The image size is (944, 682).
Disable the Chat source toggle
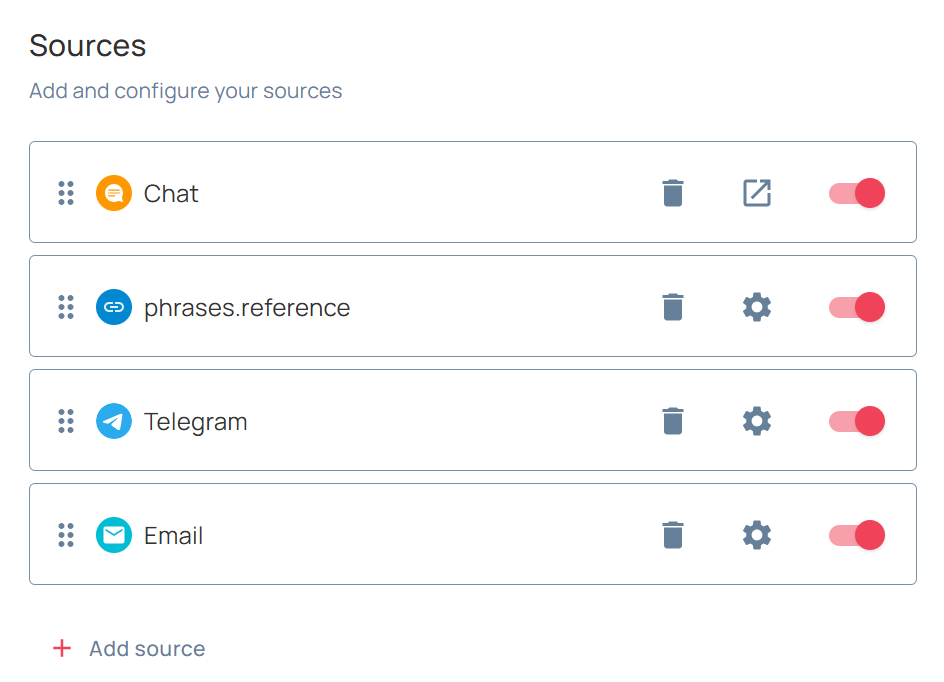[857, 193]
